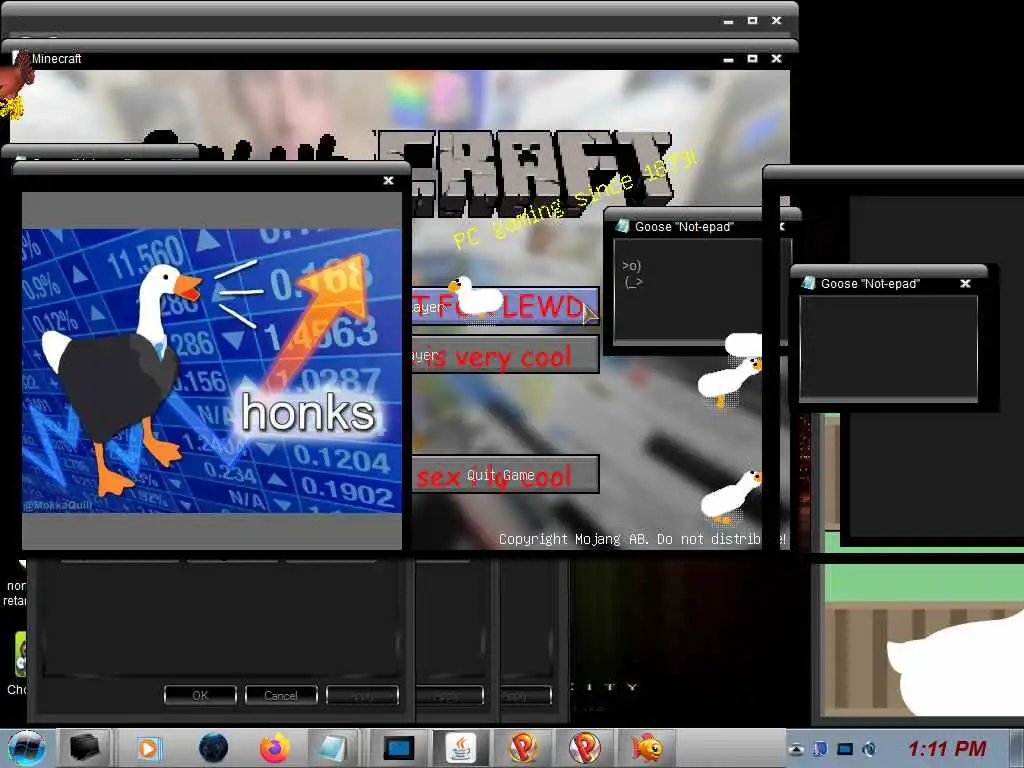Open the notepad sheet taskbar icon
Image resolution: width=1024 pixels, height=768 pixels.
[x=334, y=748]
